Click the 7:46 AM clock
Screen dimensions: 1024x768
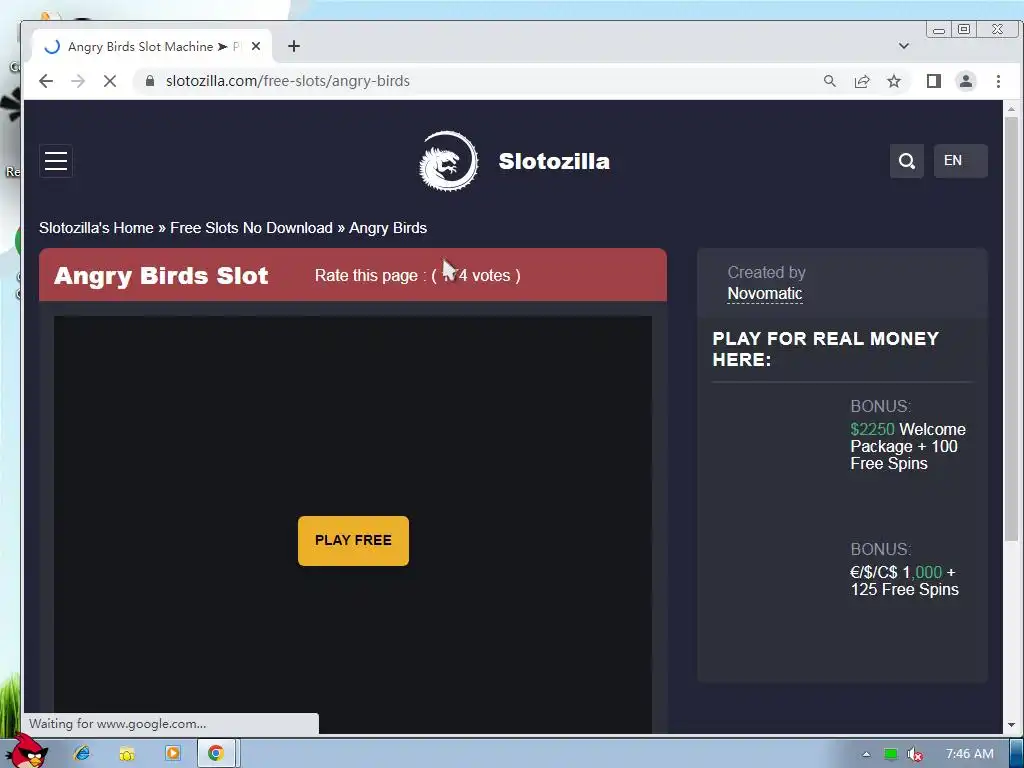pos(970,754)
